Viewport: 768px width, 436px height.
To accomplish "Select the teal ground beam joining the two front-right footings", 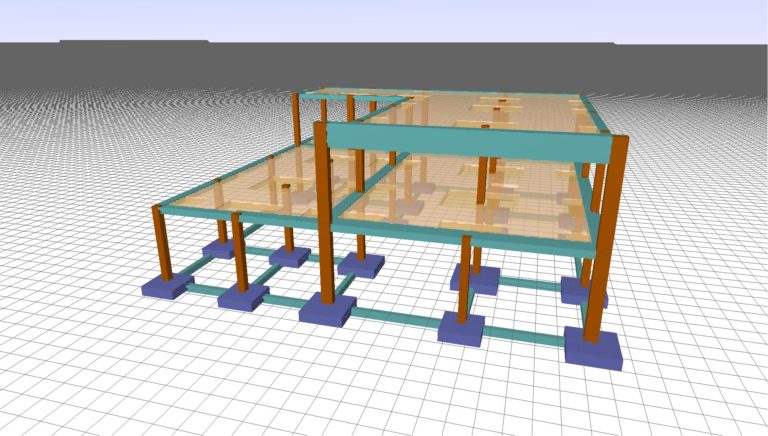I will pyautogui.click(x=524, y=336).
